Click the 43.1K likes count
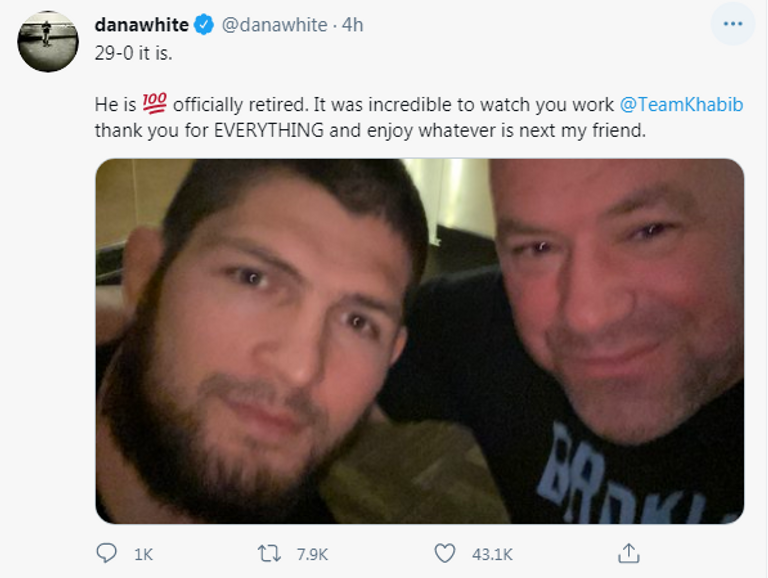The width and height of the screenshot is (768, 578). tap(491, 553)
